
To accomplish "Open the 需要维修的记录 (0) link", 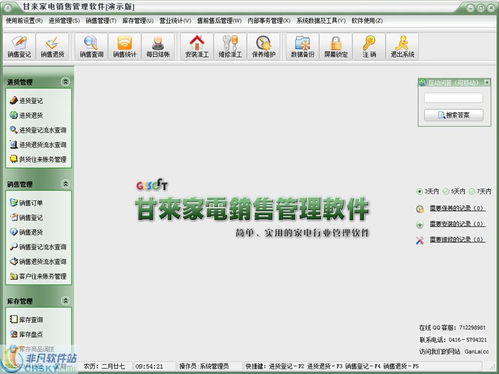I will [x=457, y=239].
